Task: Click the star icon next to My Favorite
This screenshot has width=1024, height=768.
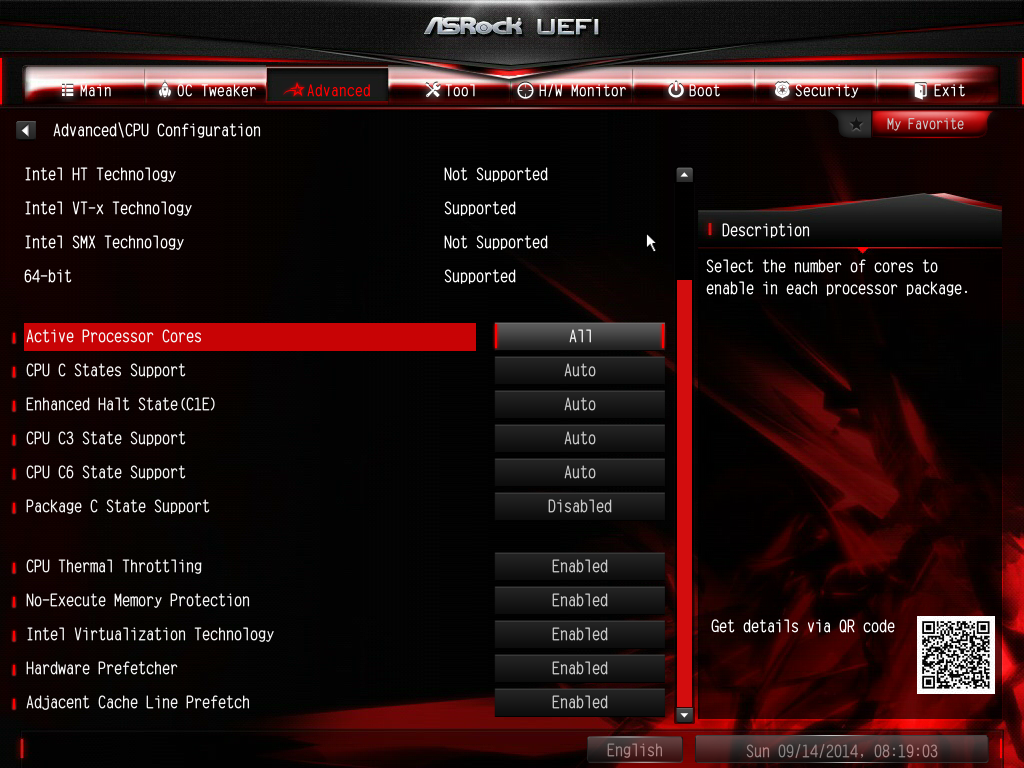Action: (856, 124)
